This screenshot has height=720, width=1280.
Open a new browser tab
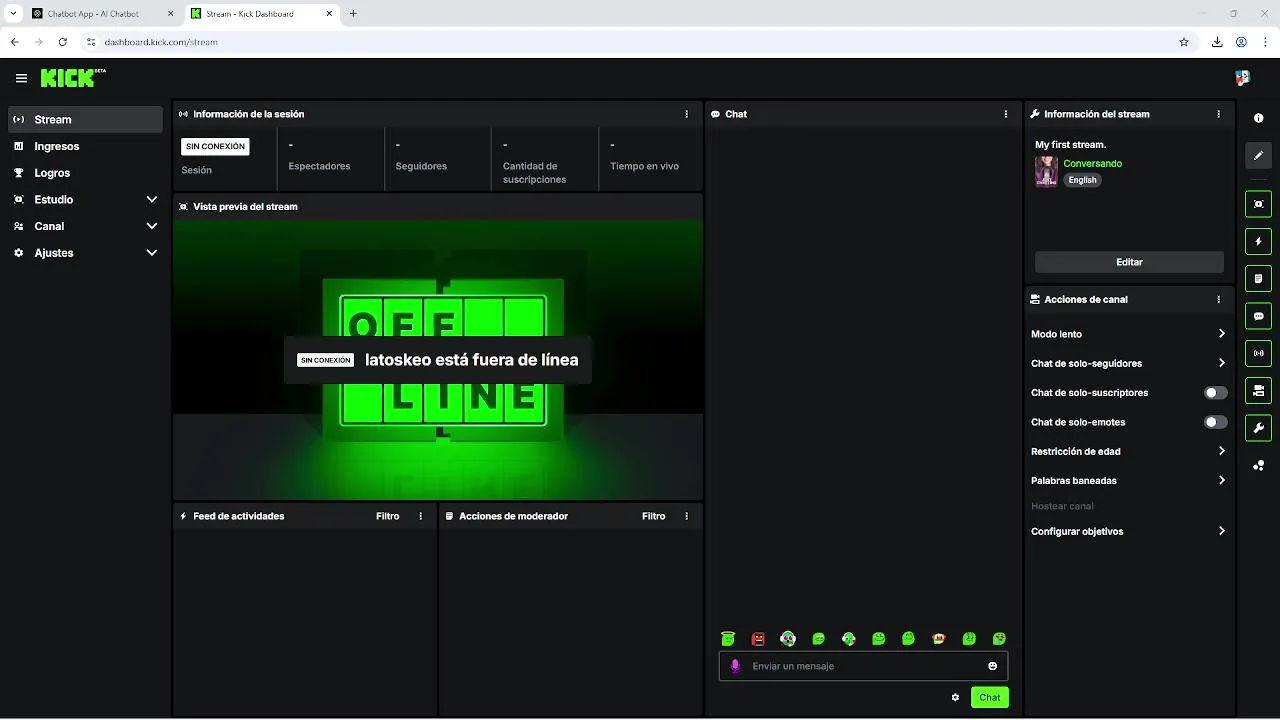(x=353, y=14)
